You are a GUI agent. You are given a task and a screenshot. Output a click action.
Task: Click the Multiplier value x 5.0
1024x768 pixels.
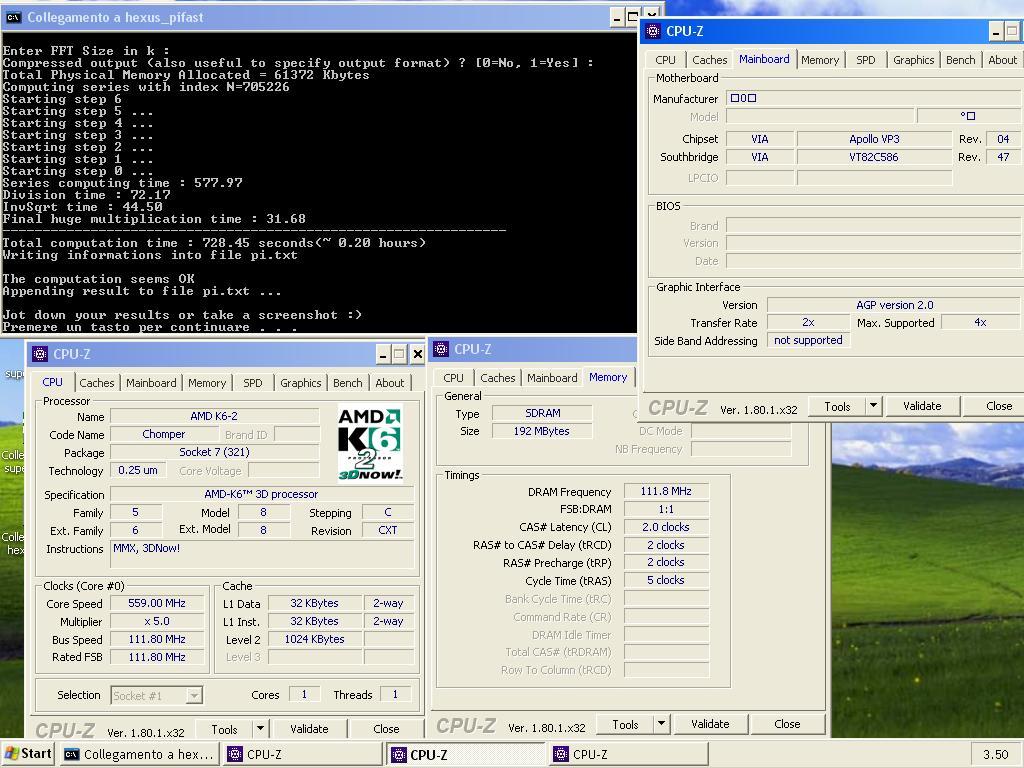[157, 621]
